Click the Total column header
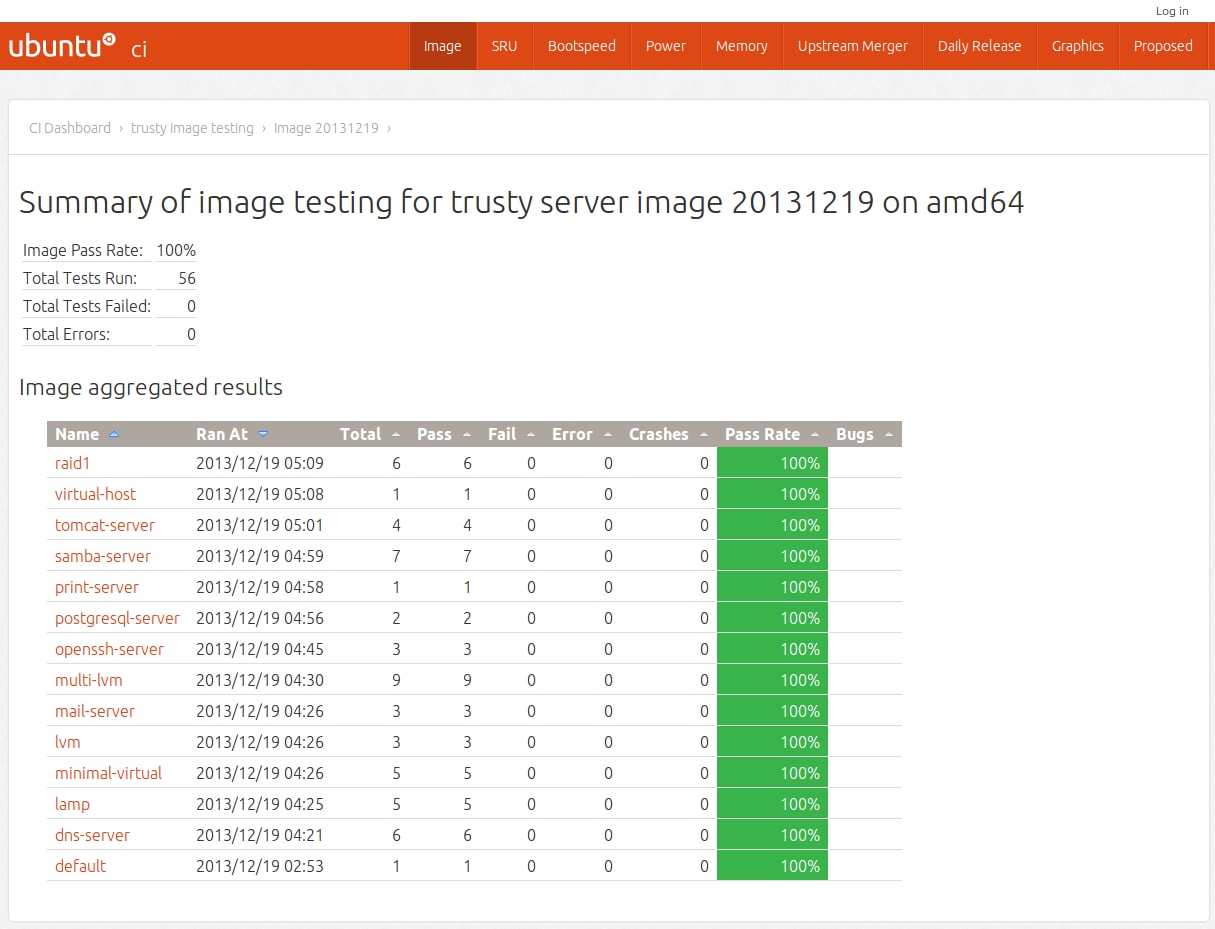 pyautogui.click(x=370, y=434)
